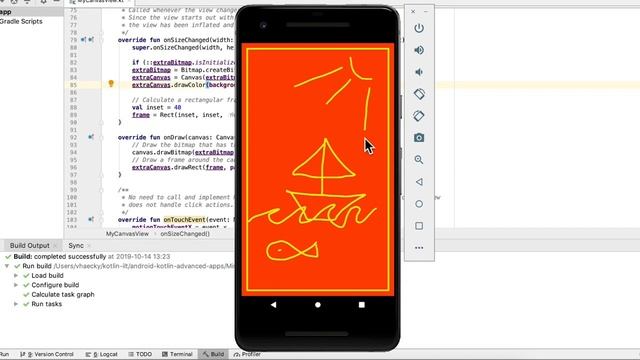Tap the drawn fish on the emulator canvas
Screen dimensions: 640x360
coord(292,250)
